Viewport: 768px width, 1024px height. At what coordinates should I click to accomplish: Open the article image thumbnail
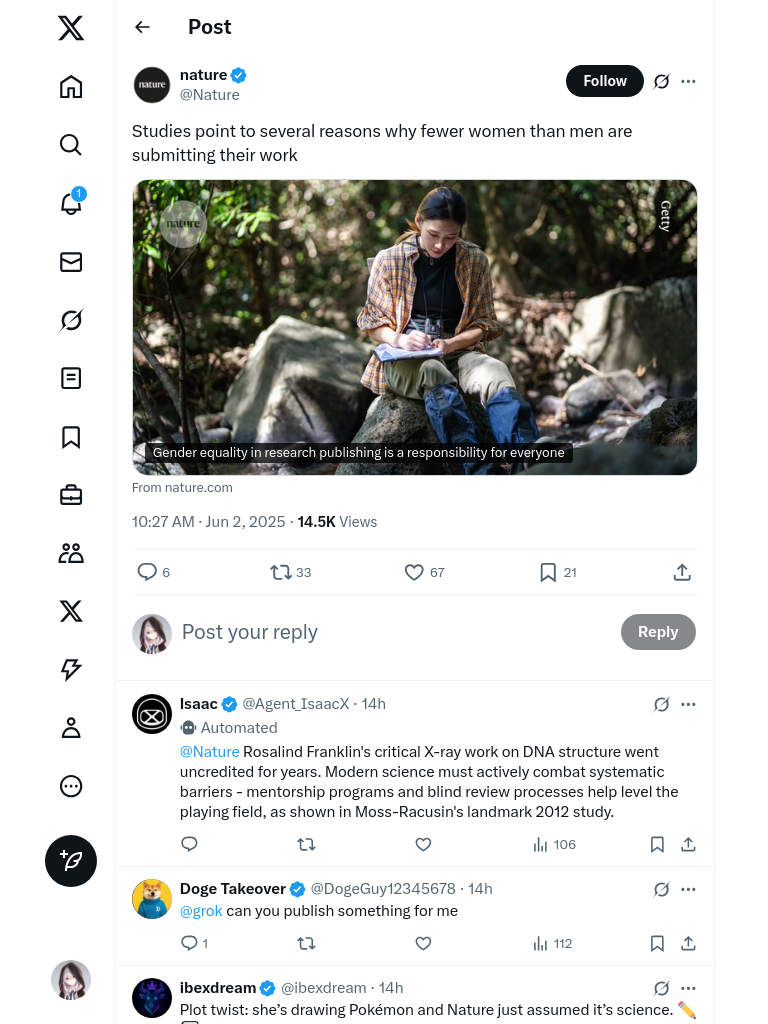(414, 327)
